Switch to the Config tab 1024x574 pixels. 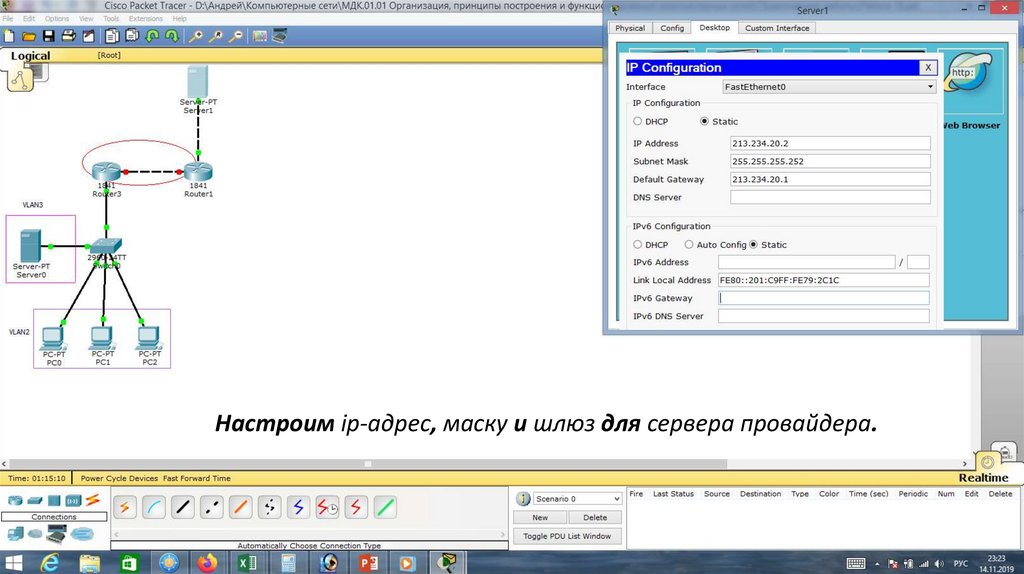(x=672, y=28)
